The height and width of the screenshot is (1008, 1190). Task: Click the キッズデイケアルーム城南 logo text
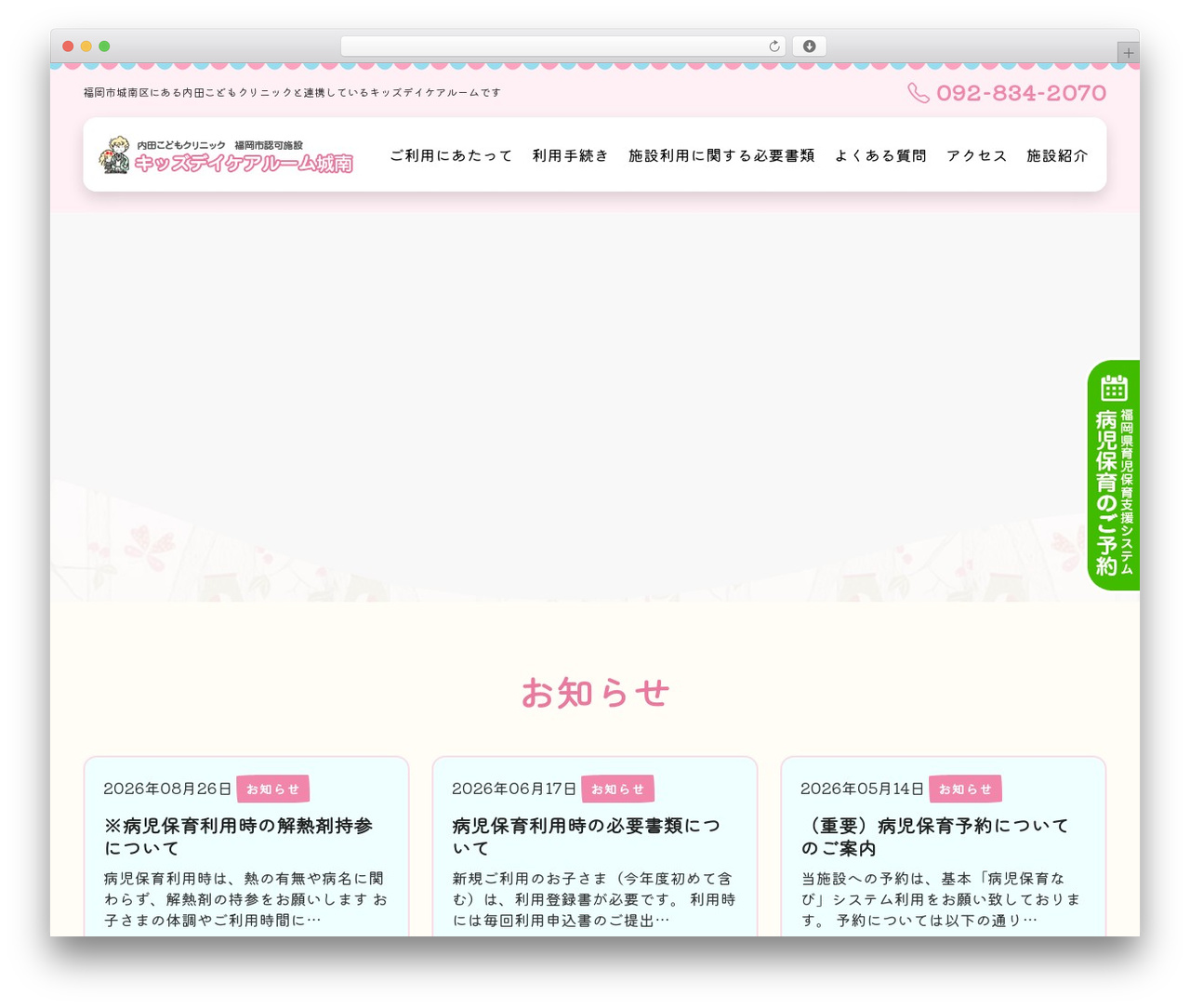pyautogui.click(x=244, y=164)
